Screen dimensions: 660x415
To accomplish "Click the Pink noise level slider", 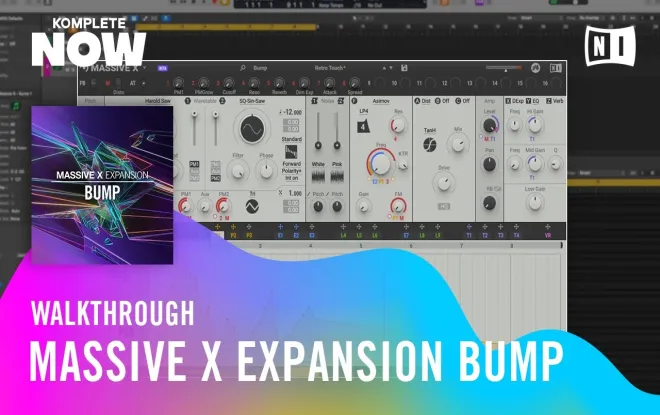I will (337, 131).
